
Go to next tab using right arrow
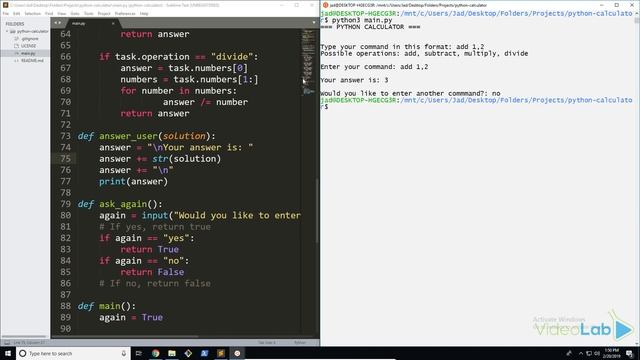(60, 23)
